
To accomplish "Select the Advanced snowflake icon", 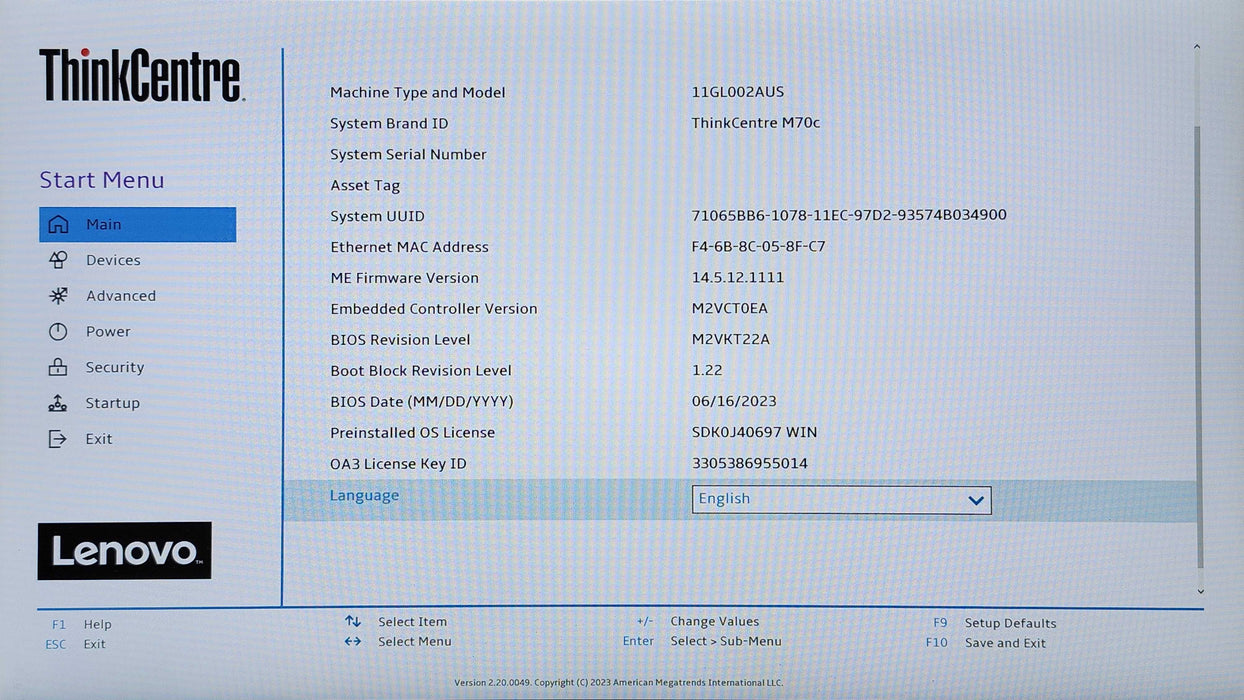I will point(58,296).
